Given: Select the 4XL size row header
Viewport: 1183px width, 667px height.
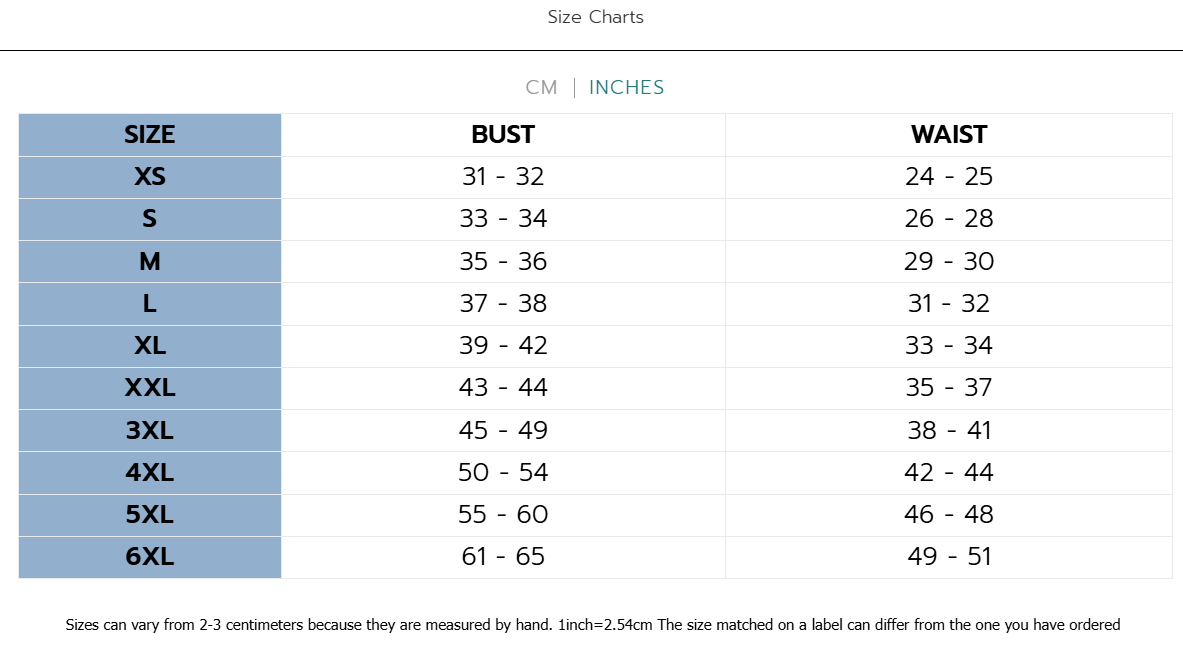Looking at the screenshot, I should point(150,473).
